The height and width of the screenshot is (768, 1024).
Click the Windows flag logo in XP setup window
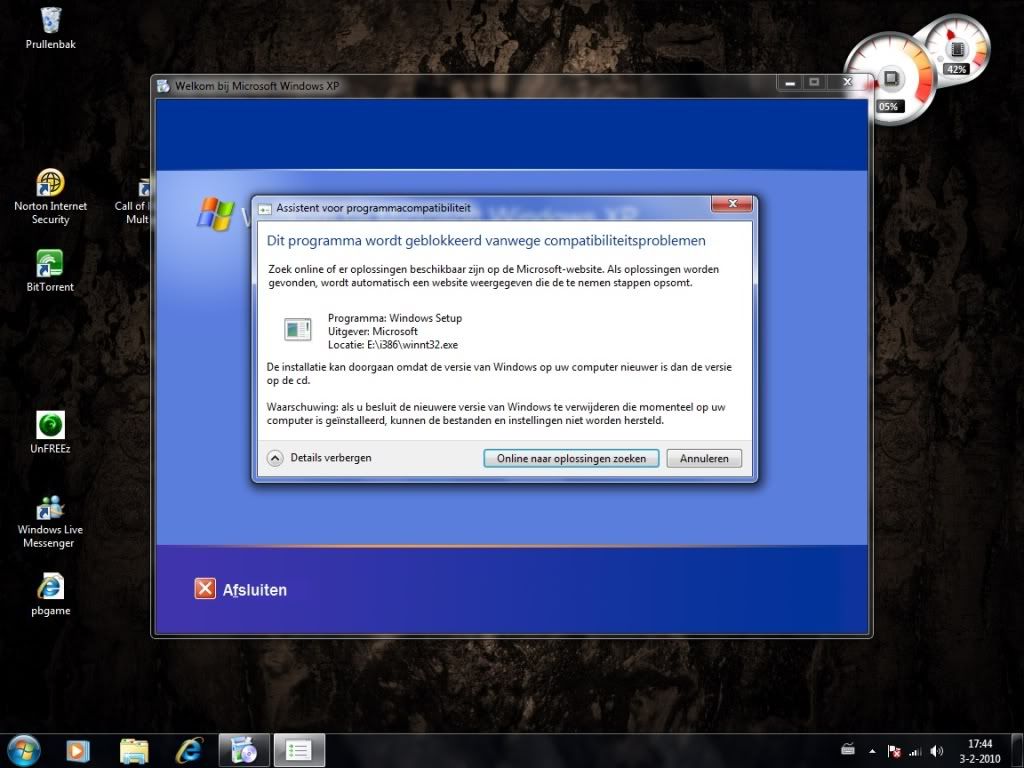point(216,214)
